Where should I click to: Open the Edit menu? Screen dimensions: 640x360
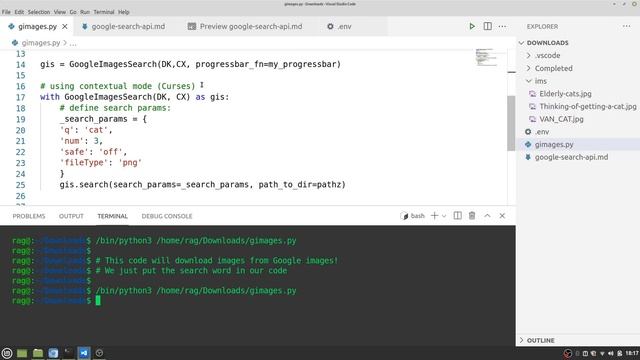[x=19, y=12]
